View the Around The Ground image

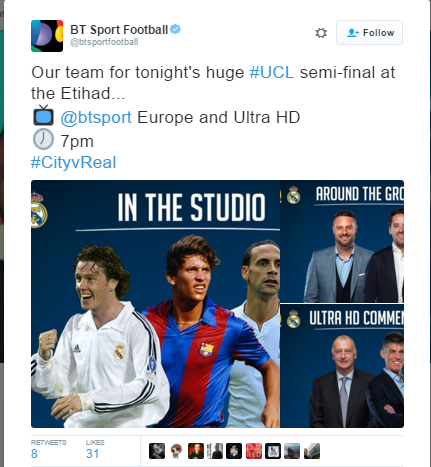point(342,241)
